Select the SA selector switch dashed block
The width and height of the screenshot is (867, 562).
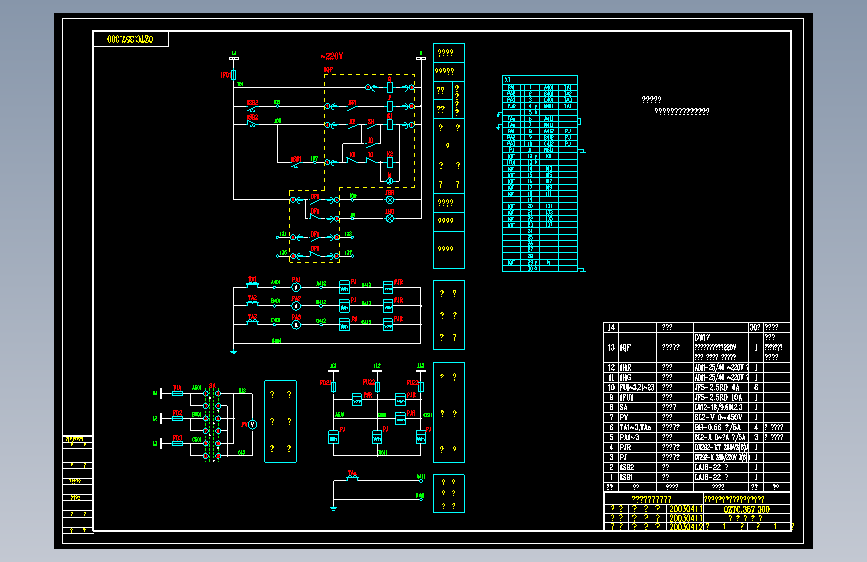coord(212,423)
